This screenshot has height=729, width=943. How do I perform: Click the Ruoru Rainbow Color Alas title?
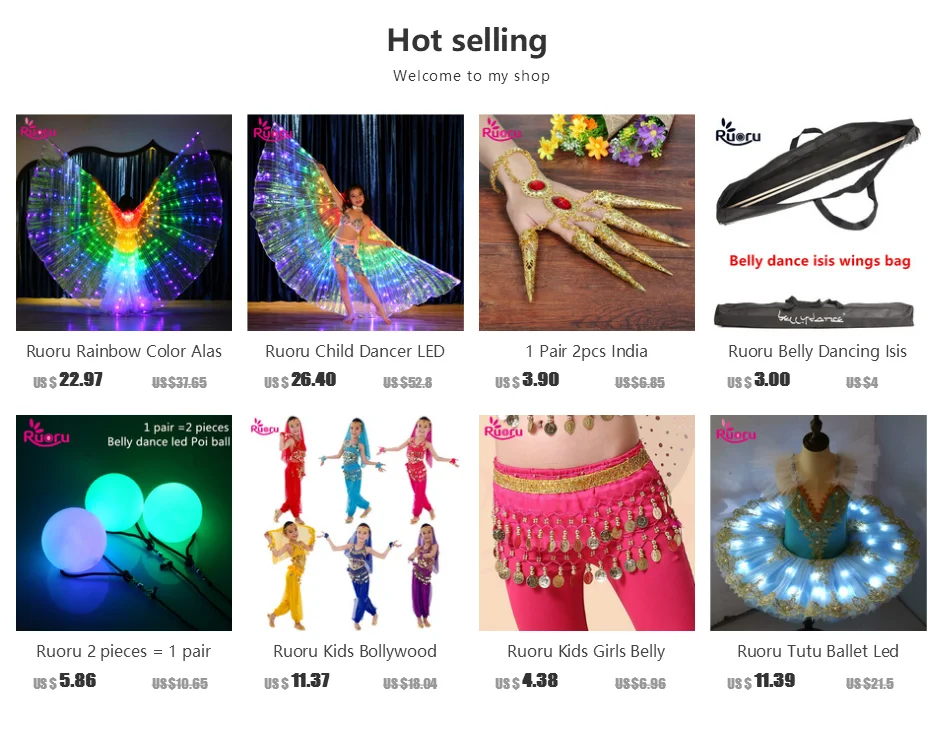124,351
